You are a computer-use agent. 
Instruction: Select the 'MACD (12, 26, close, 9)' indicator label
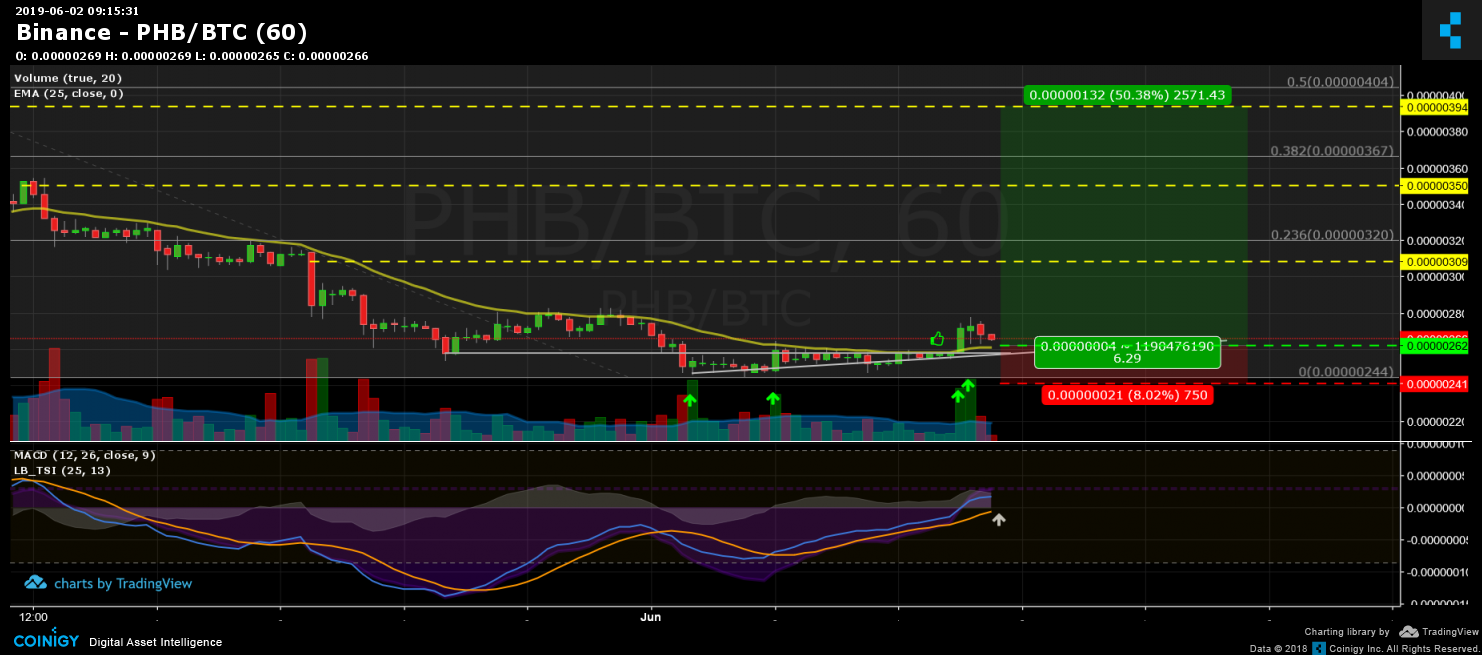pyautogui.click(x=83, y=455)
